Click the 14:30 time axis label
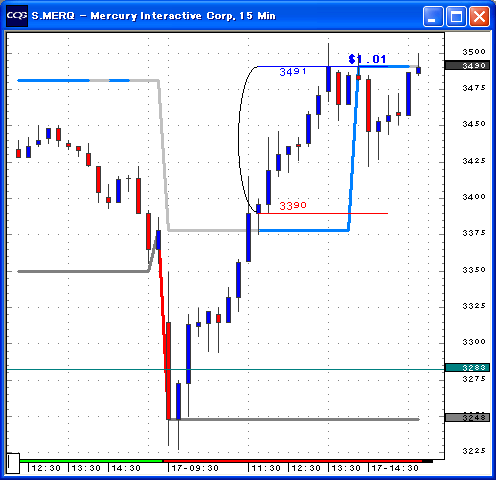 (x=126, y=468)
